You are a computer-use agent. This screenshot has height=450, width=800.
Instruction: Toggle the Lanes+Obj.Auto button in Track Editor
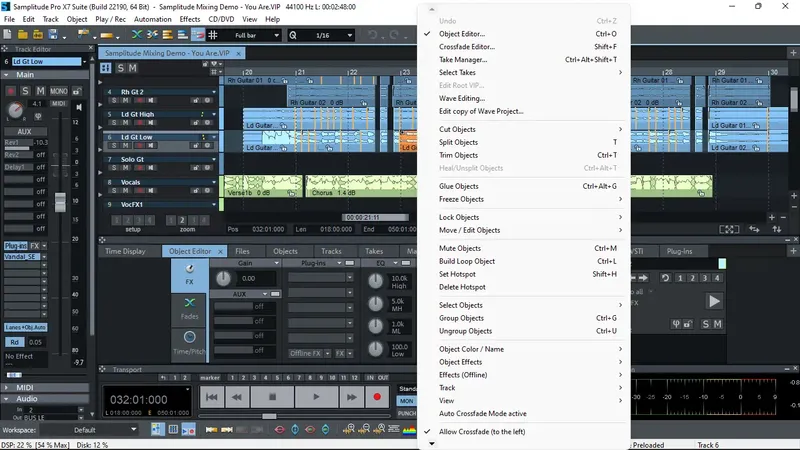[x=26, y=327]
